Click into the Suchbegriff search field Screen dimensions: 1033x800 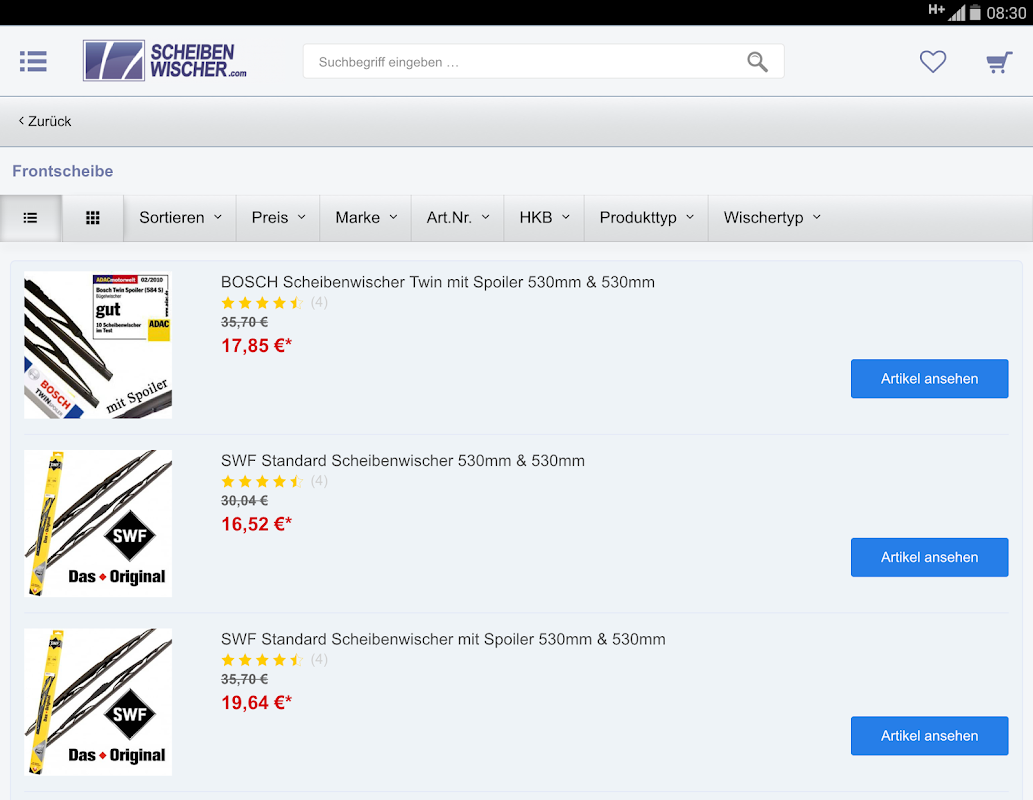[x=520, y=62]
